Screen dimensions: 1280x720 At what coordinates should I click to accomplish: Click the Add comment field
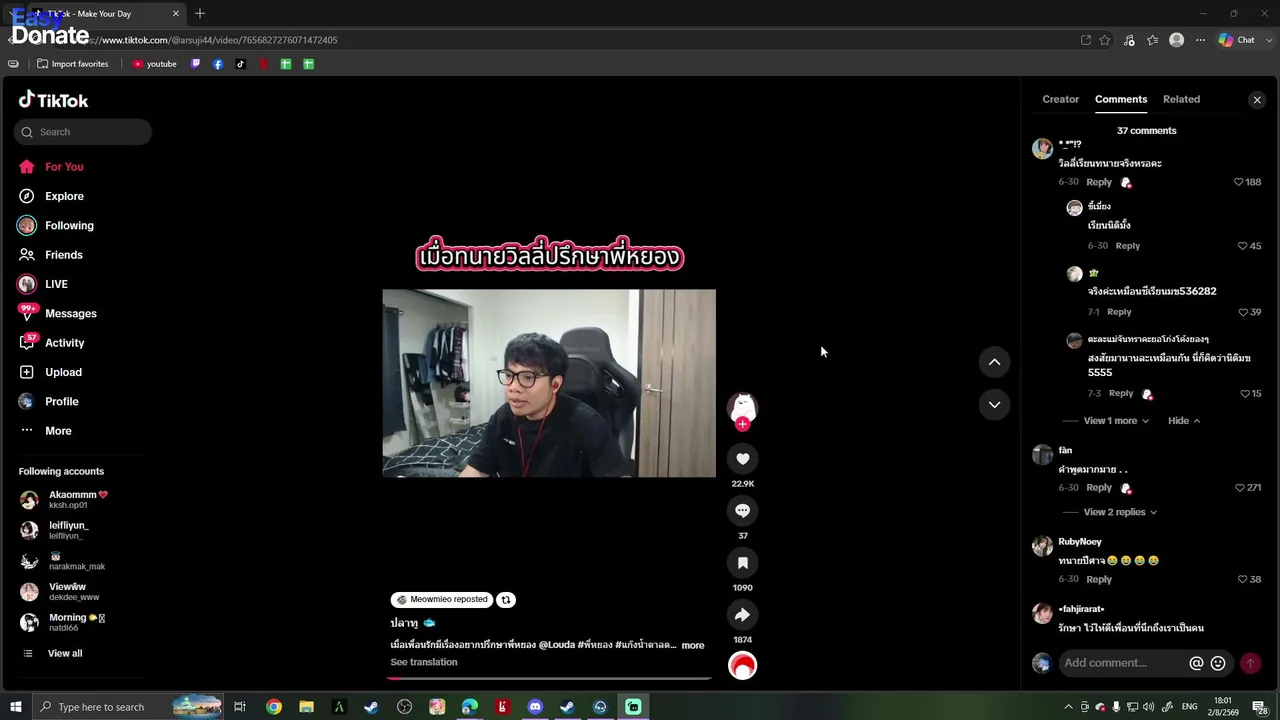click(x=1120, y=663)
